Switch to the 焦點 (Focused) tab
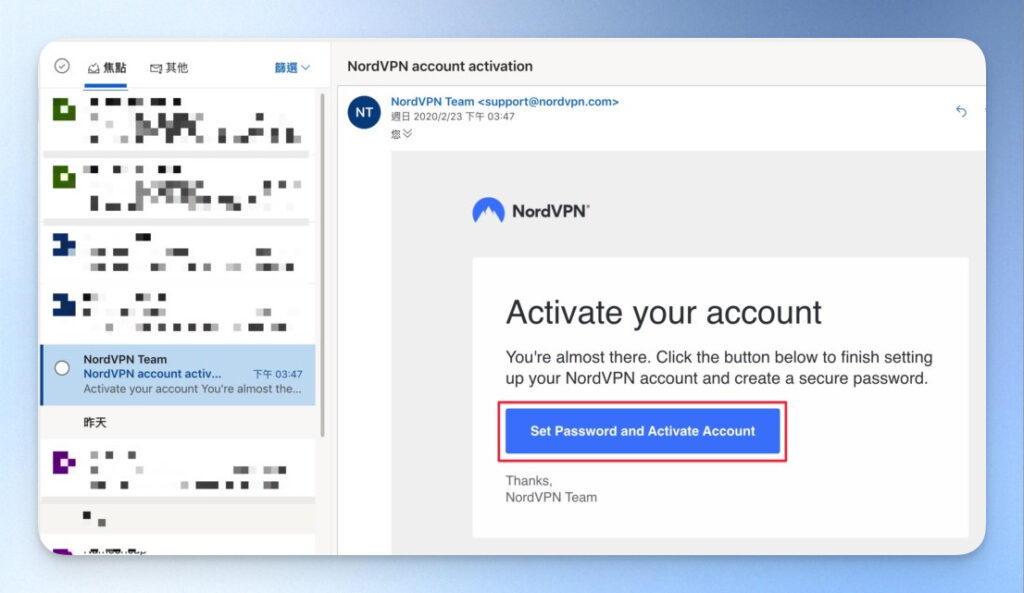The width and height of the screenshot is (1024, 593). [107, 68]
